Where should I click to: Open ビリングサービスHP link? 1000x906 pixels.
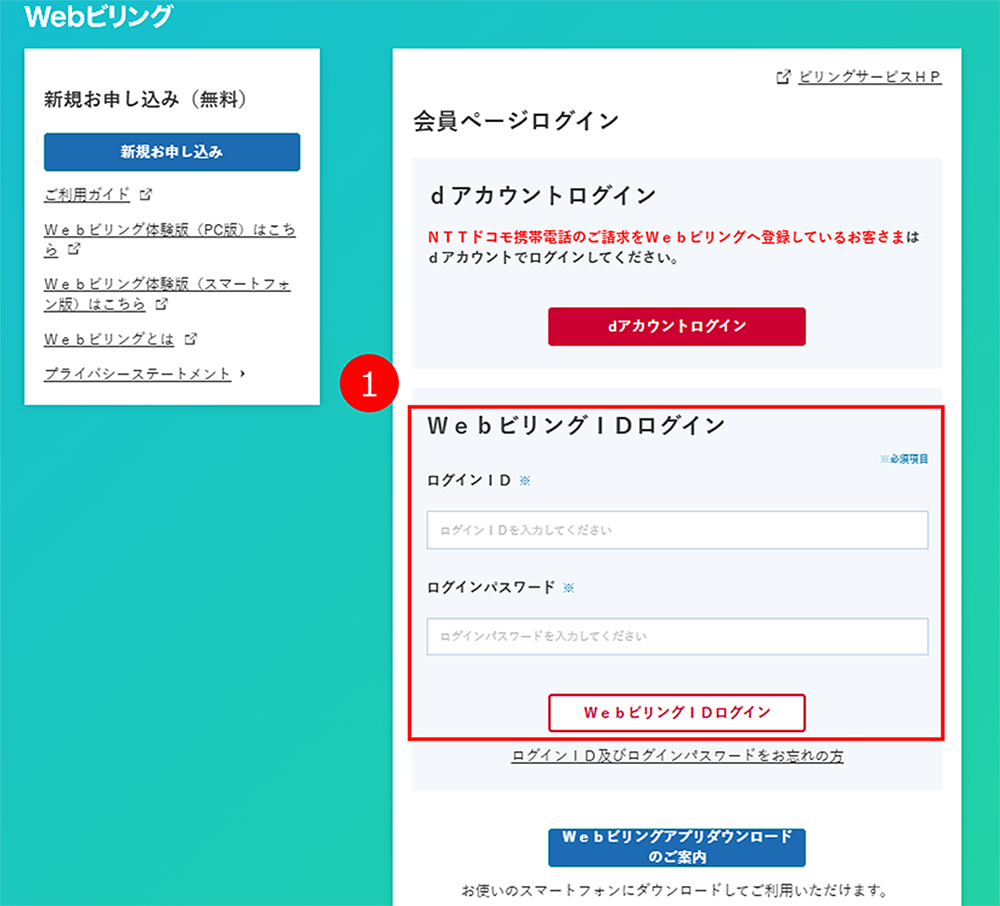870,77
